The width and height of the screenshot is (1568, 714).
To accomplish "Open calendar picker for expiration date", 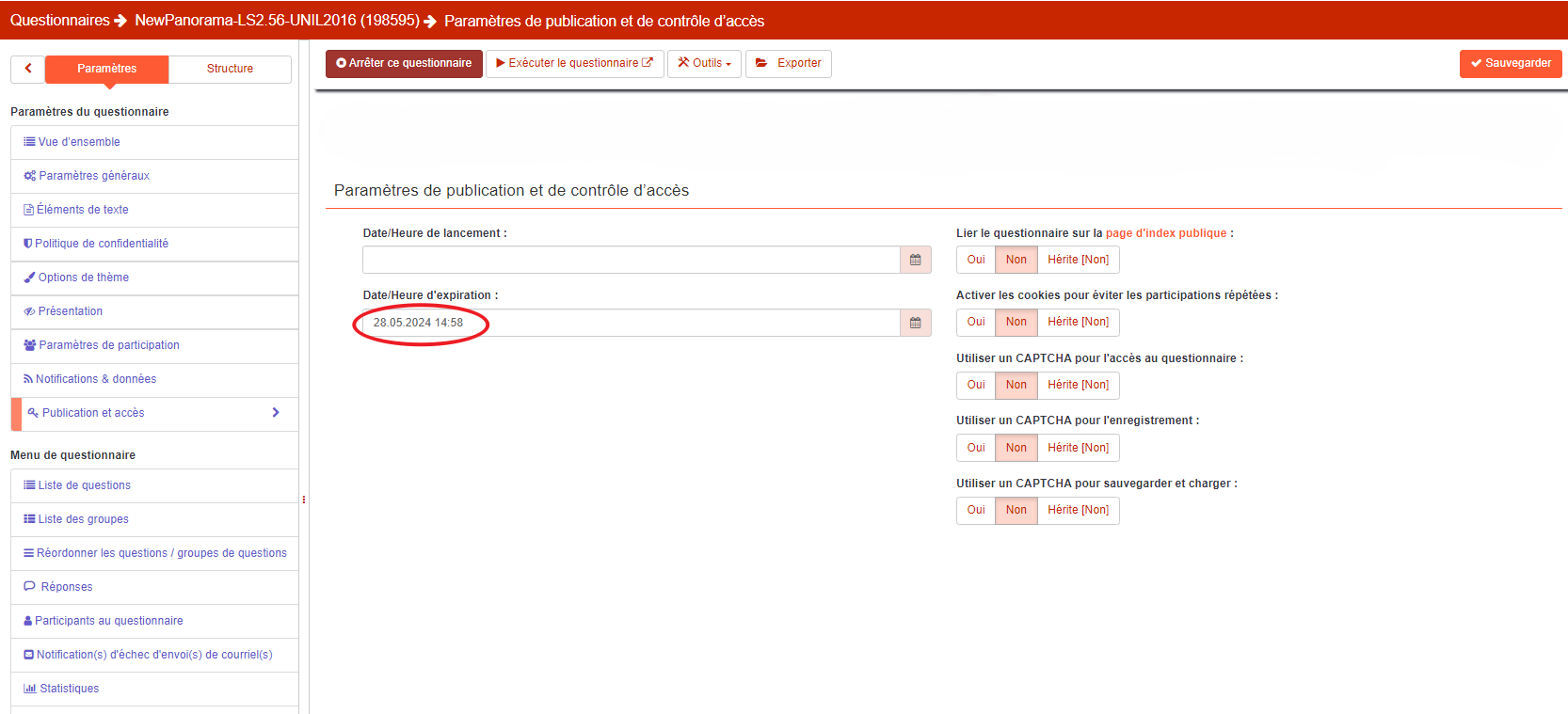I will coord(915,323).
